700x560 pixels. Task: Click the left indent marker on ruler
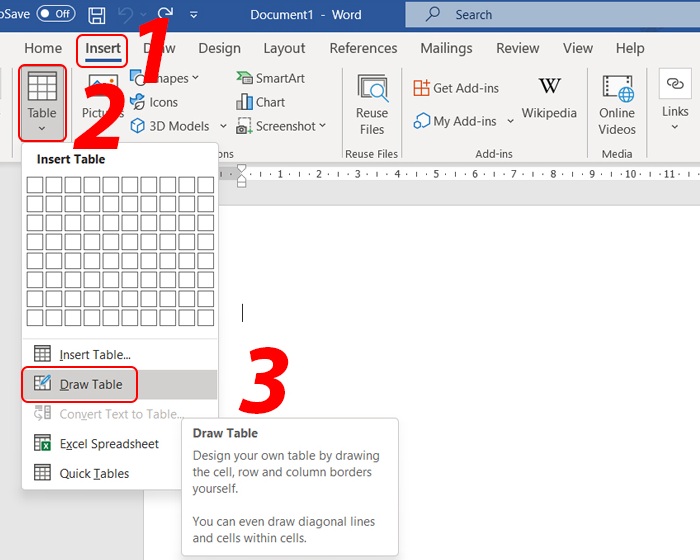pos(242,184)
